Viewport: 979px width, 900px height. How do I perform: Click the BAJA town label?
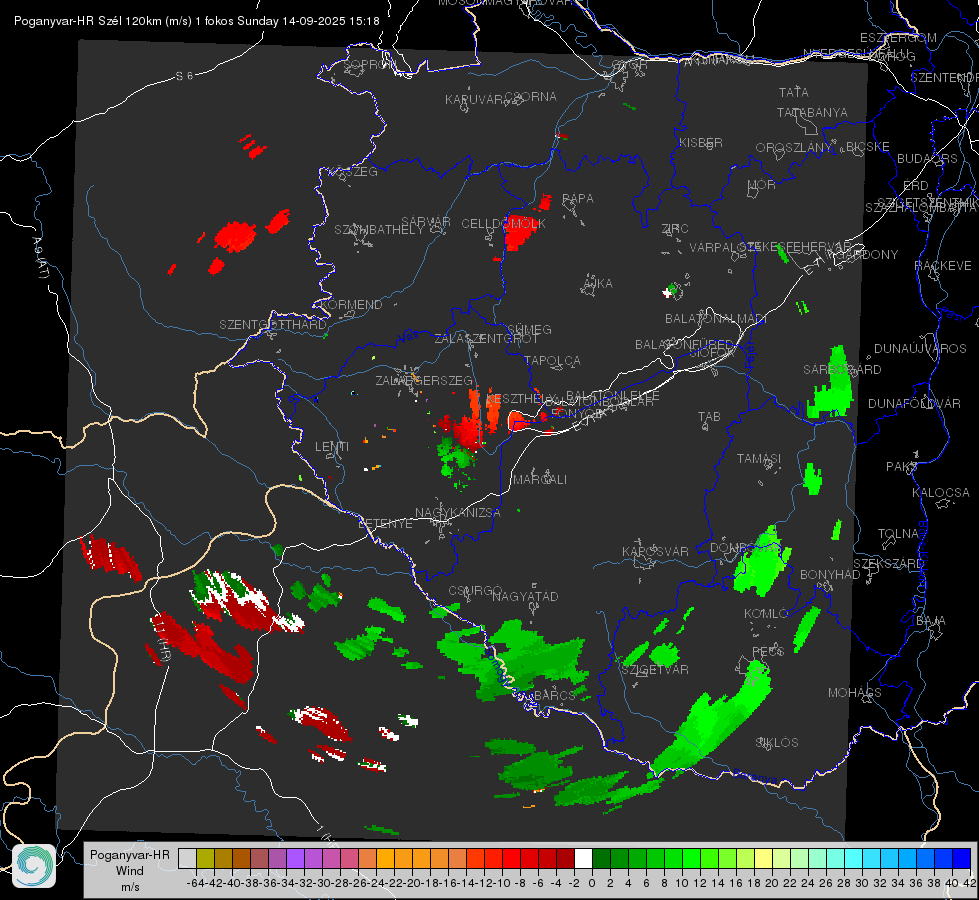tap(931, 621)
